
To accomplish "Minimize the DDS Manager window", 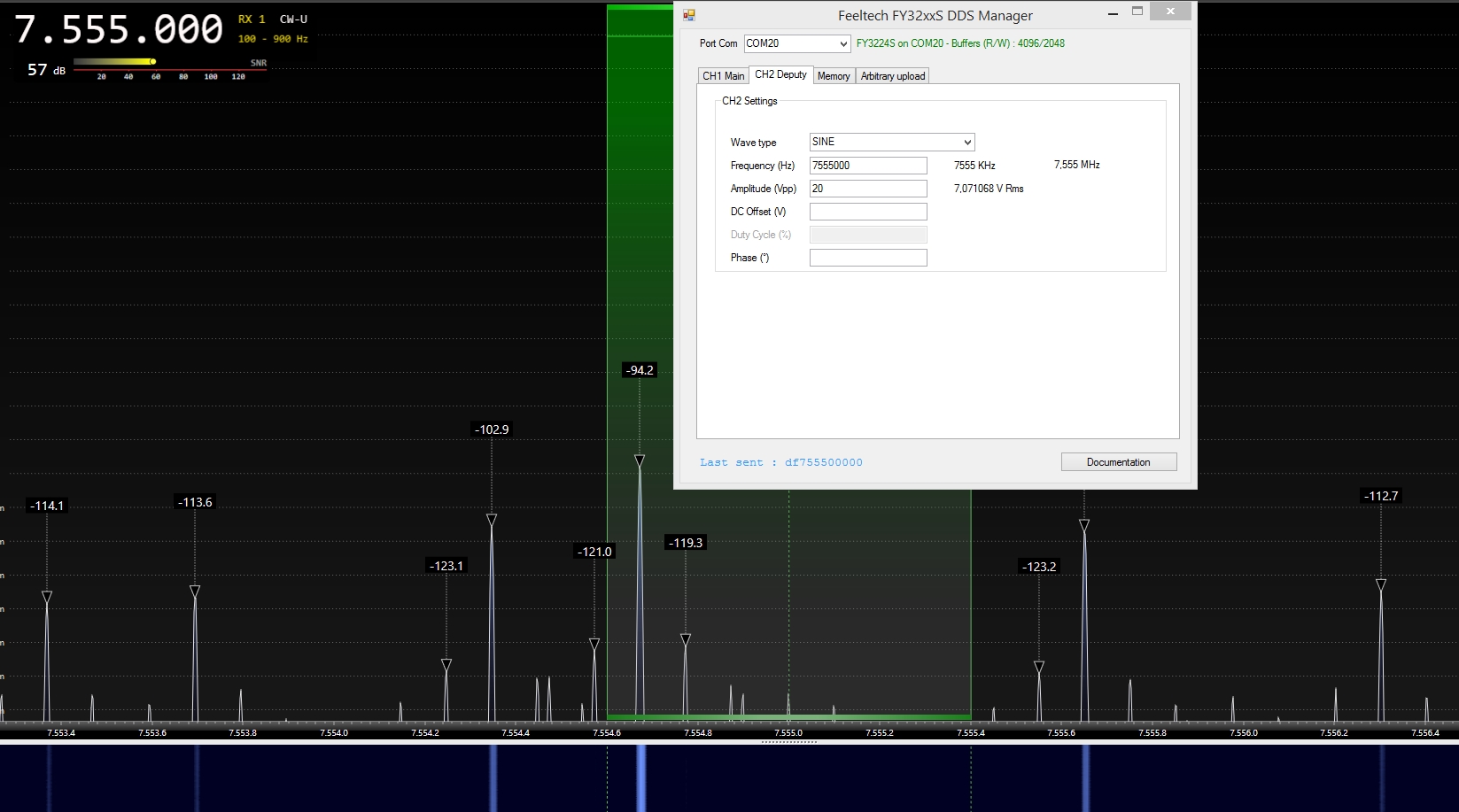I will coord(1113,13).
